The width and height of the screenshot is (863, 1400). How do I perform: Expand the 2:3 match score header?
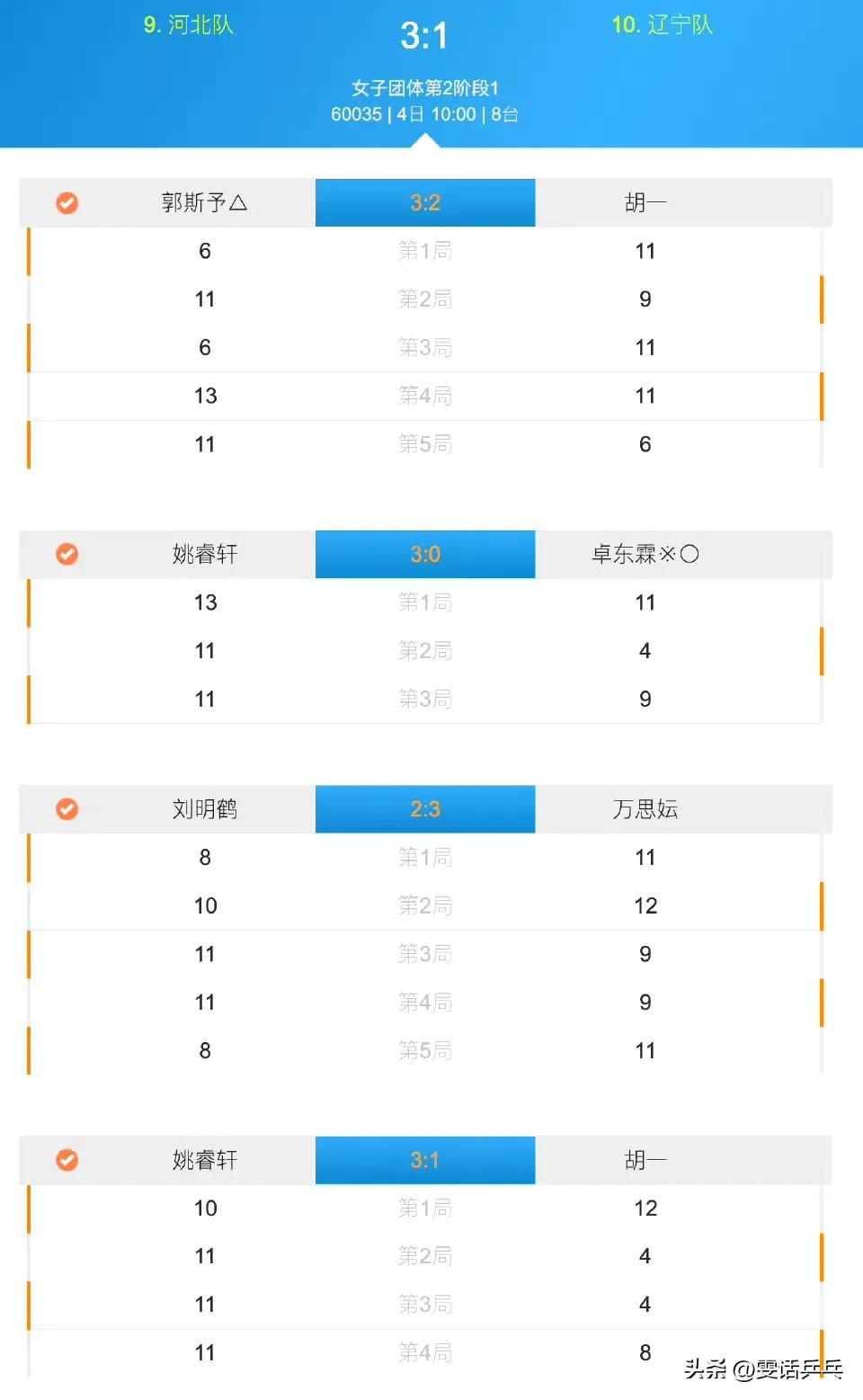pos(425,809)
